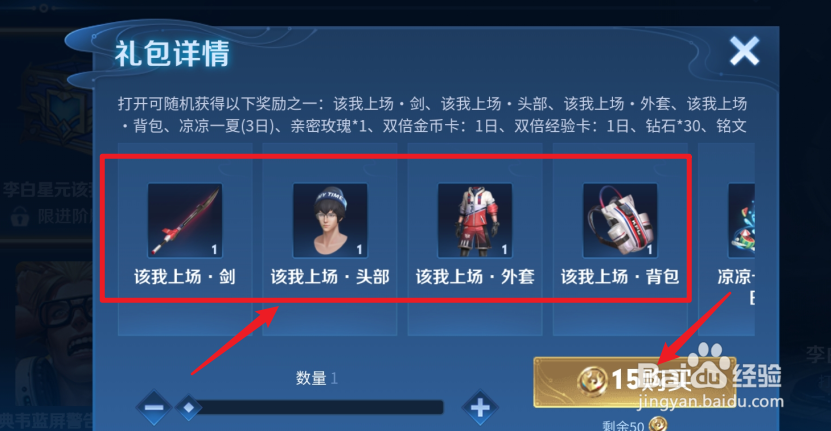The image size is (831, 431).
Task: Click the 该我上场·背包 item label
Action: (x=620, y=276)
